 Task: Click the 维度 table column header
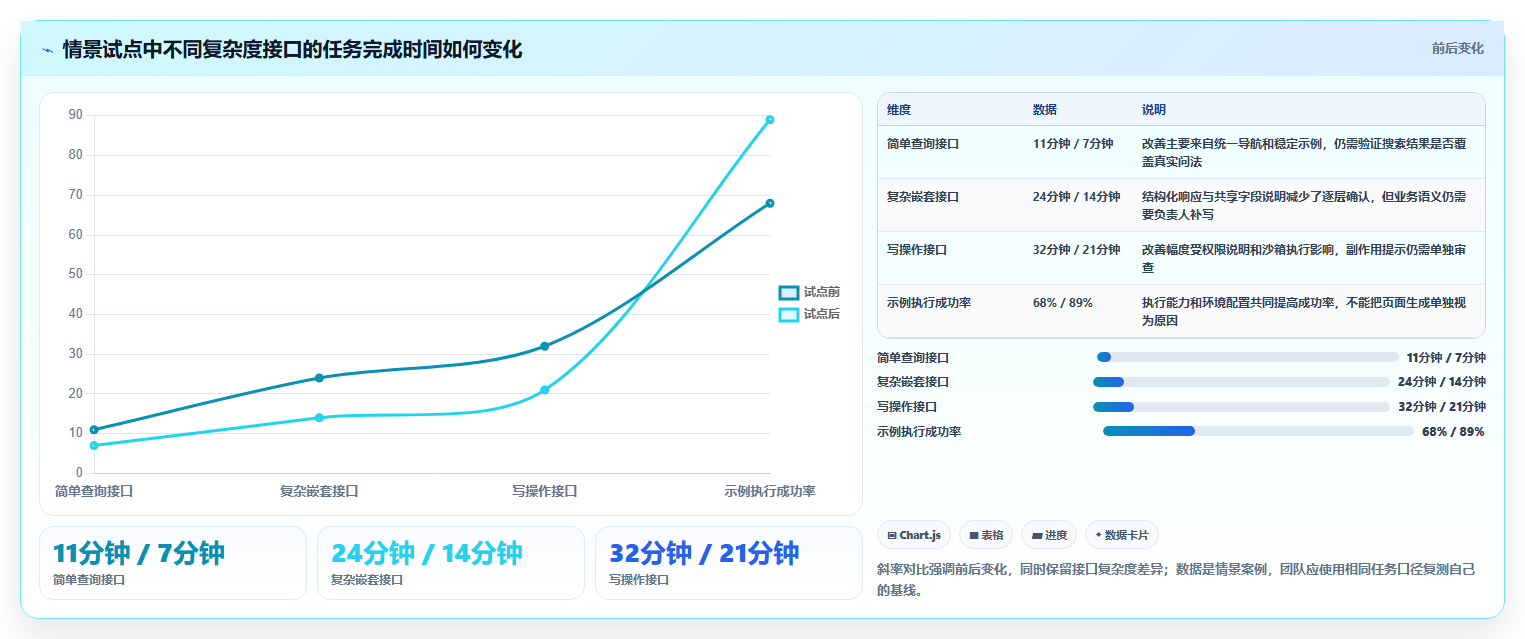(899, 110)
